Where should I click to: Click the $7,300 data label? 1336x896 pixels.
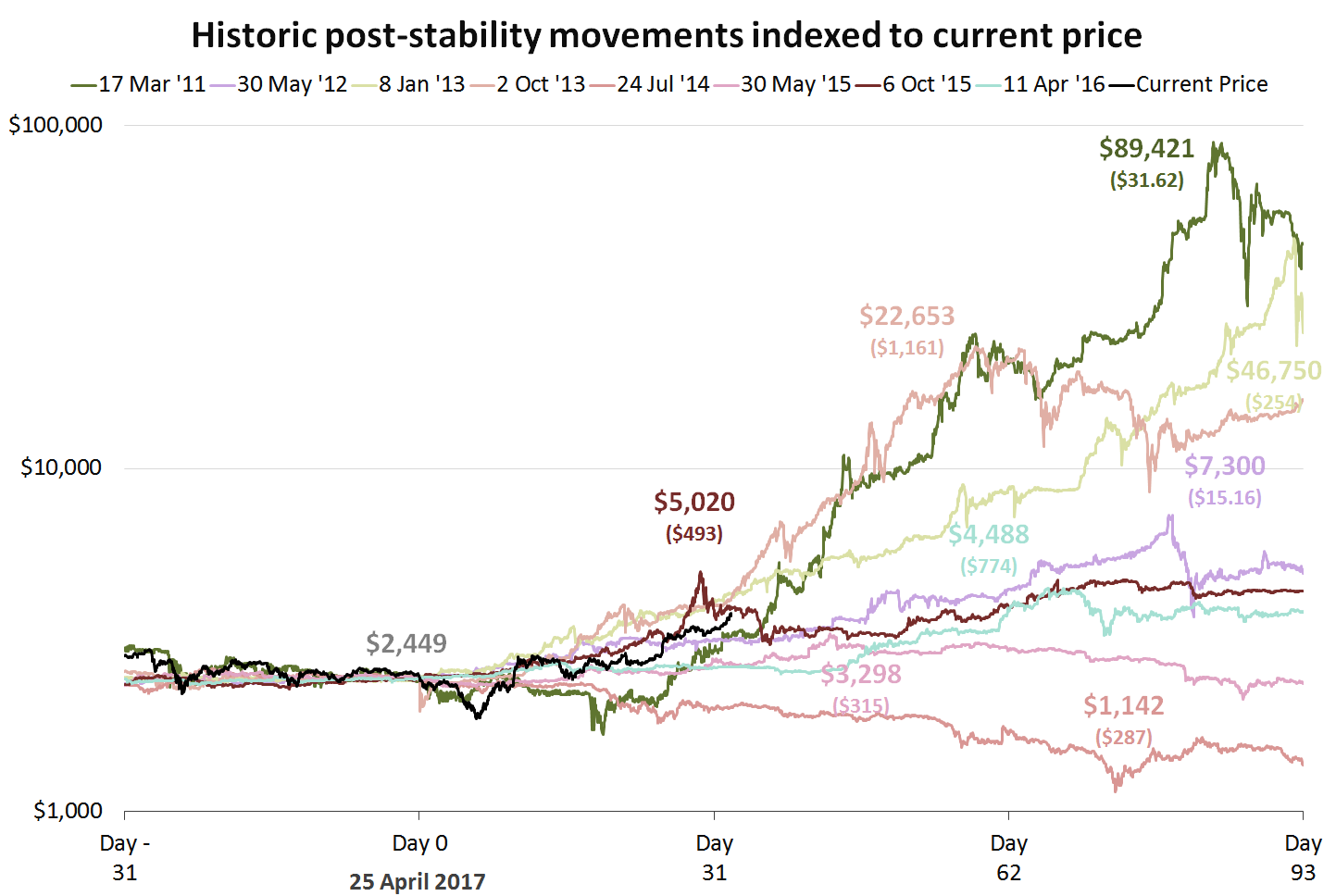click(x=1225, y=466)
